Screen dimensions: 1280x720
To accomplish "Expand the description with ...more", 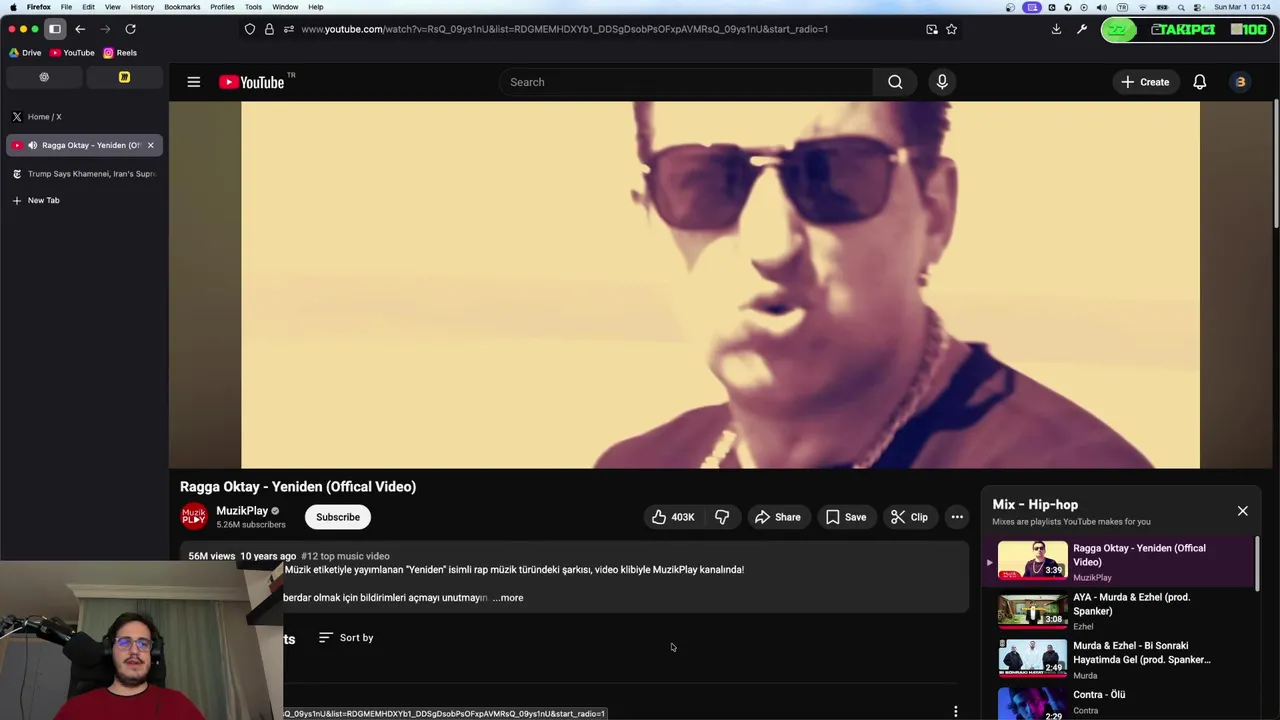I will [x=507, y=598].
